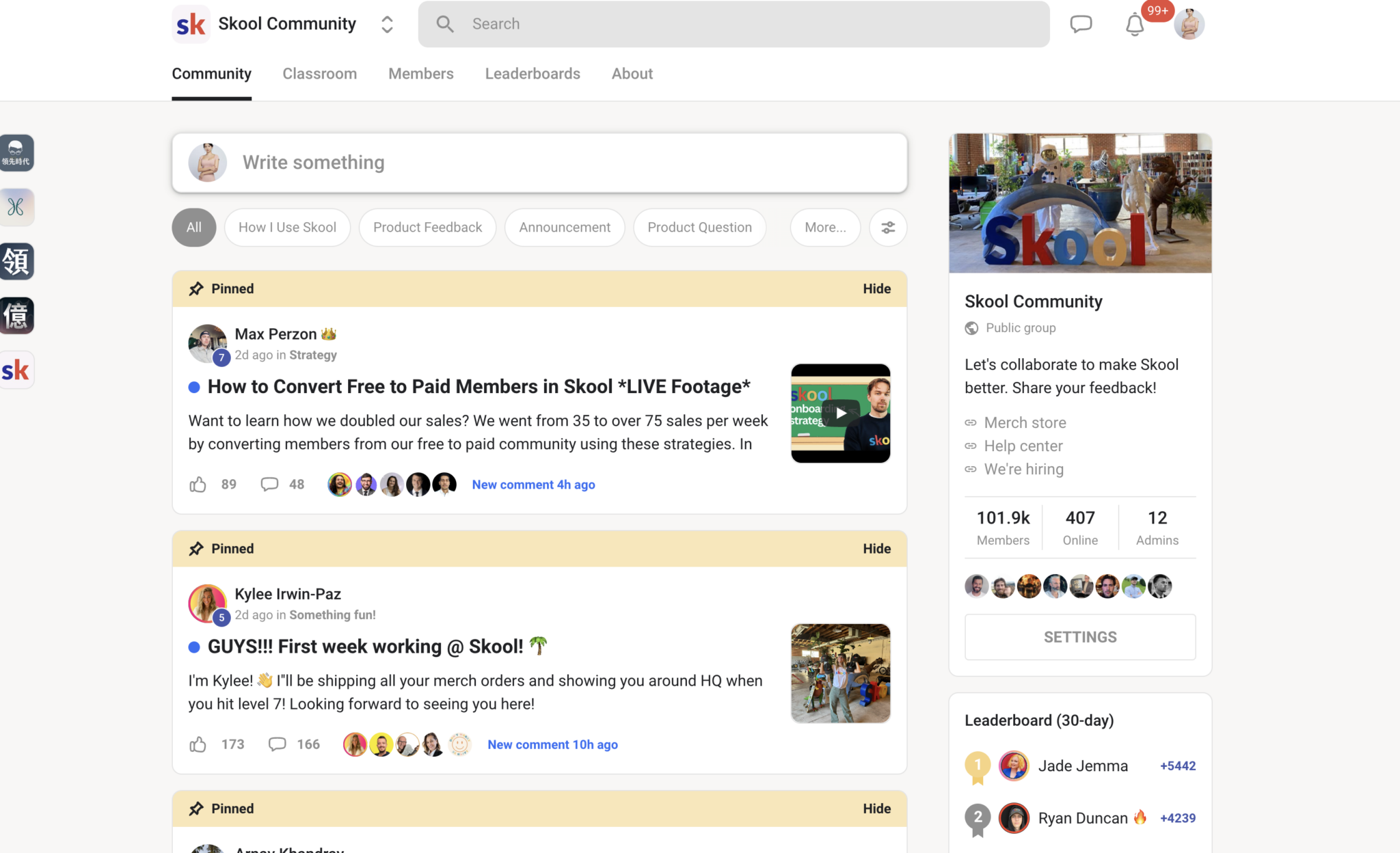Open the 'Merch store' link
Screen dimensions: 1400x853
click(x=1025, y=422)
